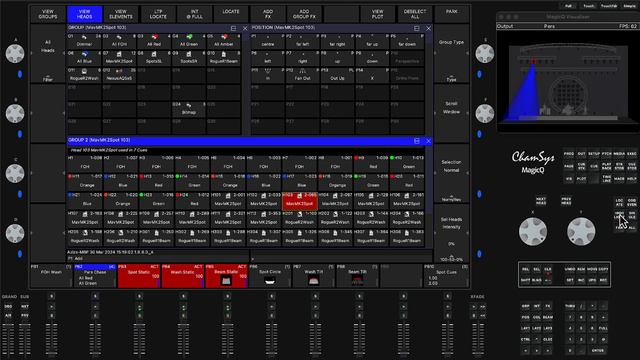Image resolution: width=640 pixels, height=360 pixels.
Task: Adjust the Wash Static PB4 fader
Action: click(x=183, y=339)
